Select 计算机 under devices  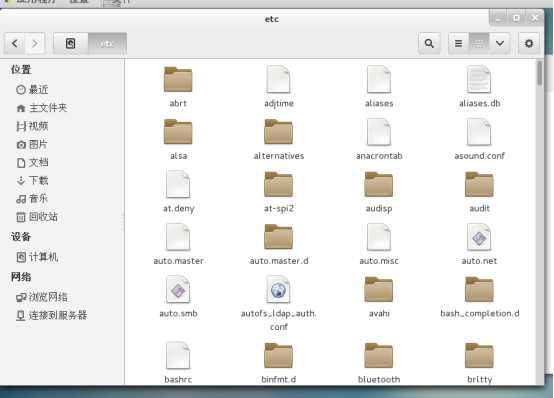pyautogui.click(x=37, y=257)
